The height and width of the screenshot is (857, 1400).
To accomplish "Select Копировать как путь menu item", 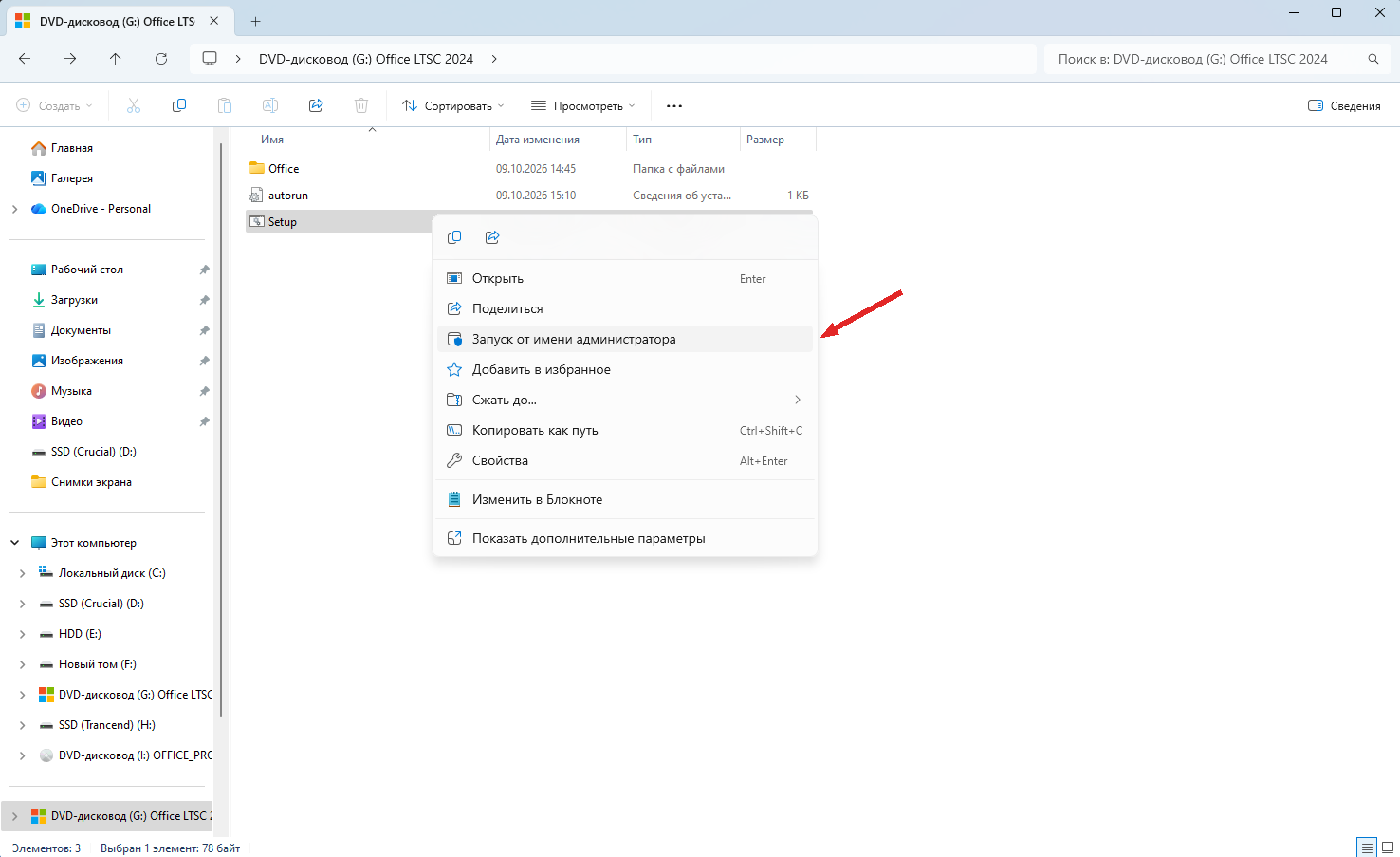I will pos(625,430).
